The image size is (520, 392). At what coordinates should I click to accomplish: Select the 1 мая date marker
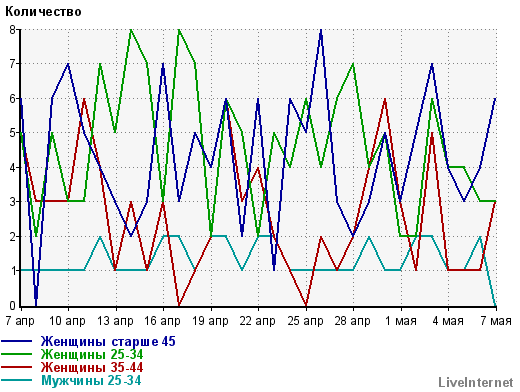(401, 321)
